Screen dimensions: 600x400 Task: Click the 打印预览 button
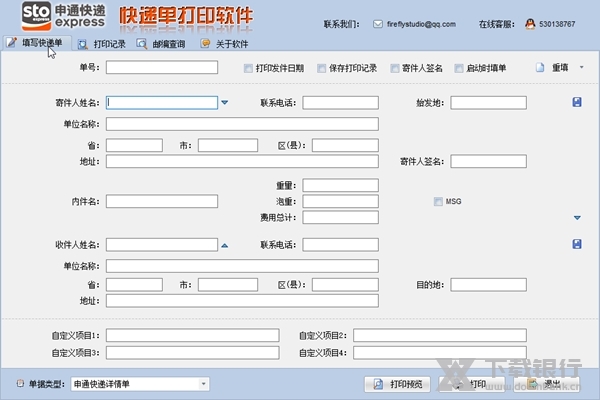tap(397, 384)
